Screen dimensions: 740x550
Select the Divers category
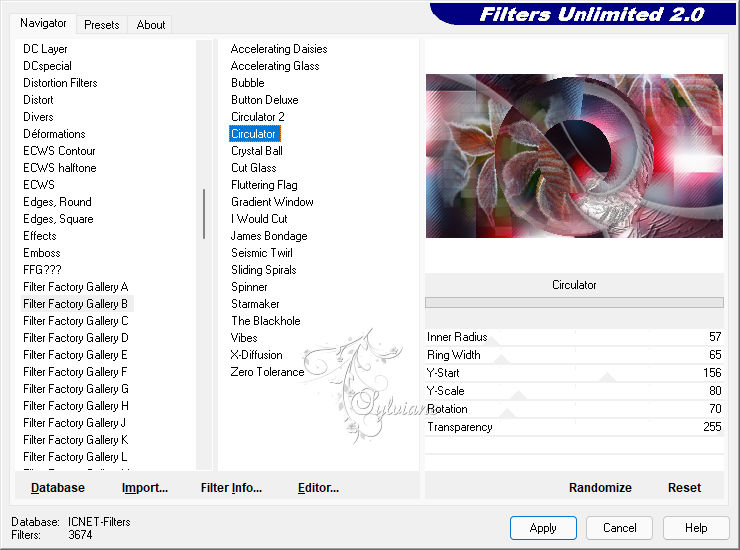[38, 117]
